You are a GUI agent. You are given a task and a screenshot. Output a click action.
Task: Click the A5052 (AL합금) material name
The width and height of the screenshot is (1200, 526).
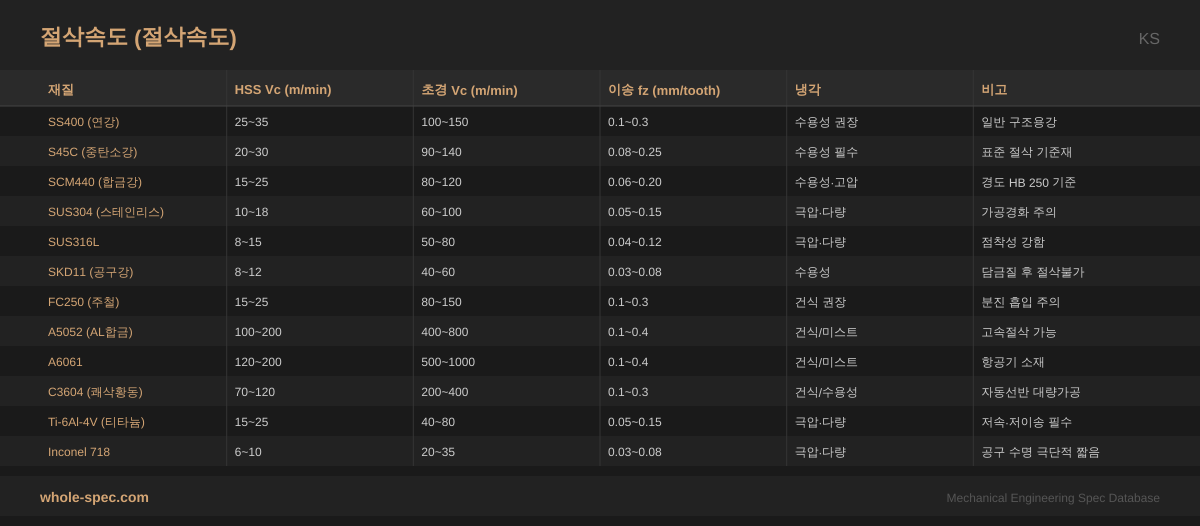(x=90, y=332)
